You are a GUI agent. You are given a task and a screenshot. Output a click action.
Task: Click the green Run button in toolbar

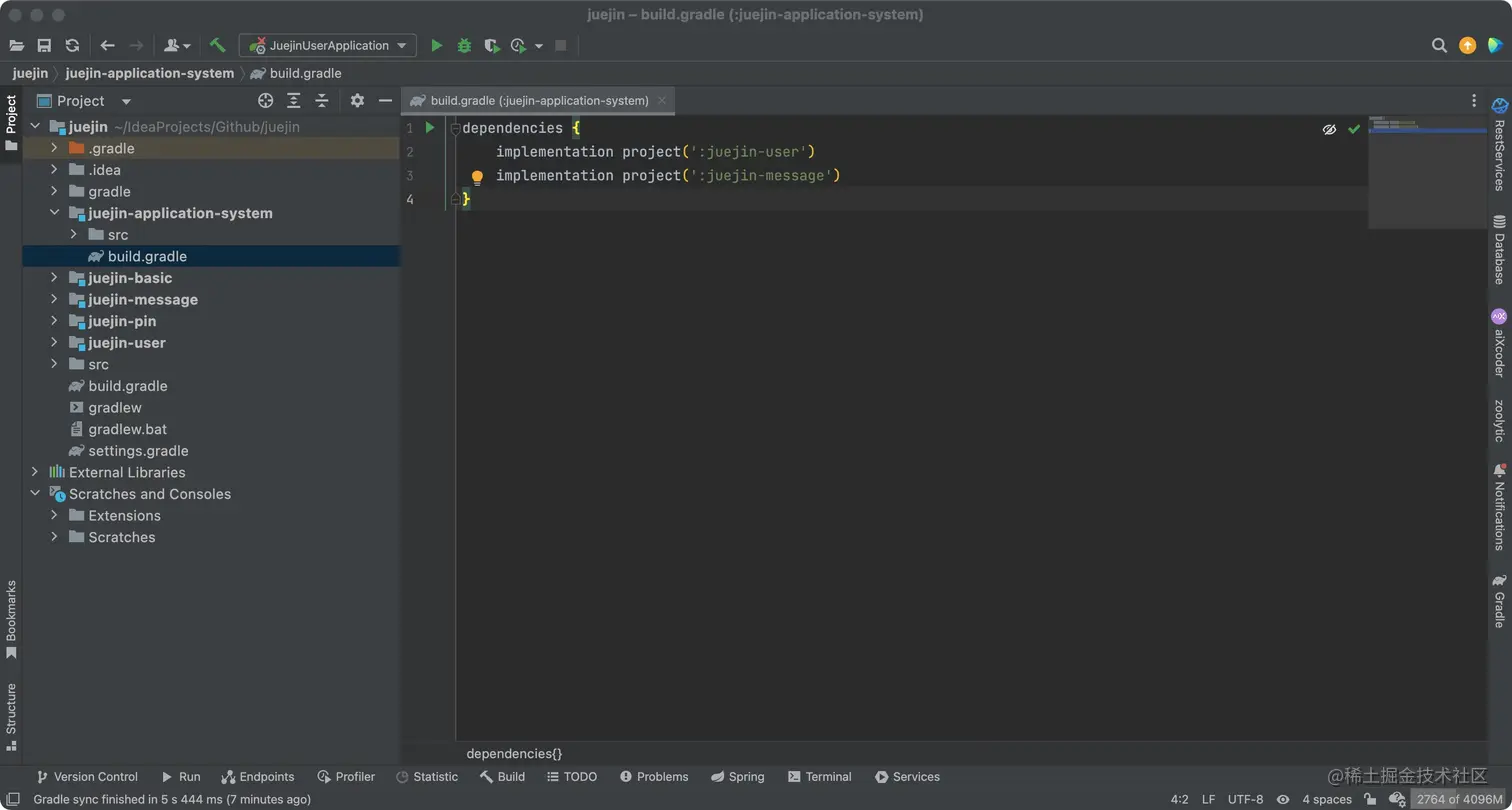[x=436, y=45]
